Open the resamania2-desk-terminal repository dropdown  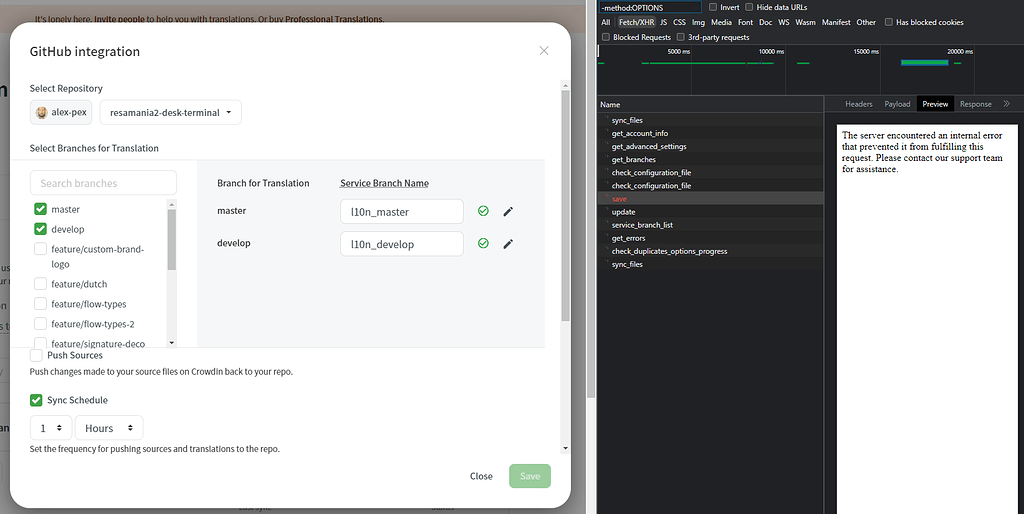click(170, 112)
